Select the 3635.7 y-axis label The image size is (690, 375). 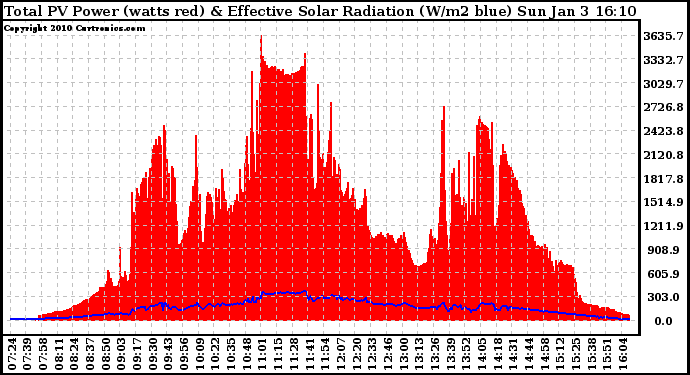point(664,36)
